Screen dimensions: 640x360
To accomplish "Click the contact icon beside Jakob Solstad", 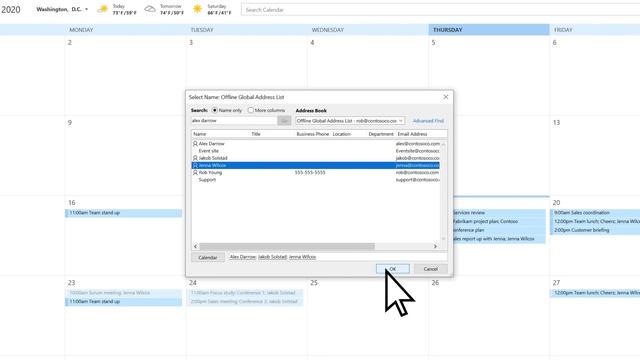I will pos(195,158).
